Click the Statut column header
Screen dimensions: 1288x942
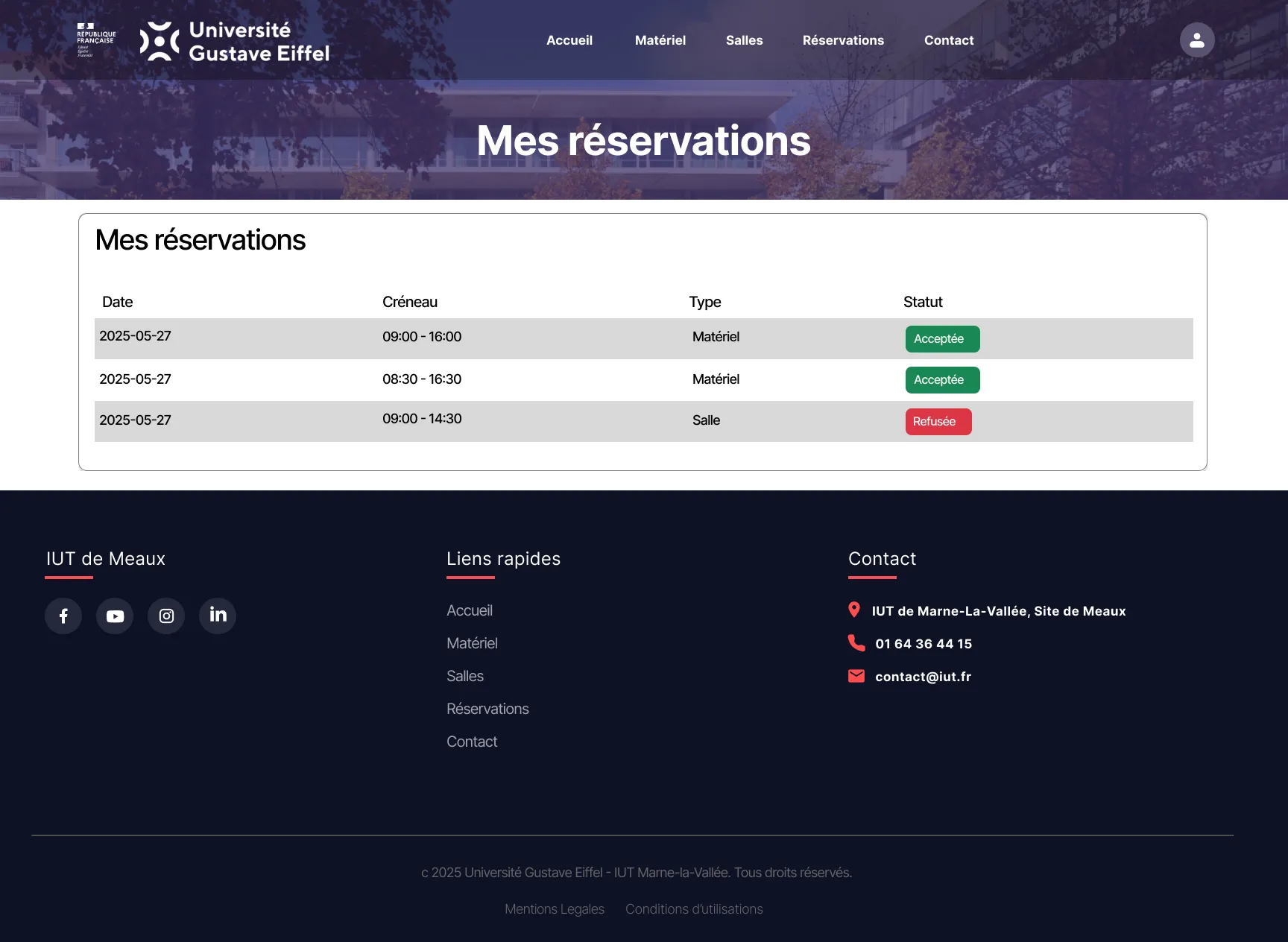tap(923, 302)
